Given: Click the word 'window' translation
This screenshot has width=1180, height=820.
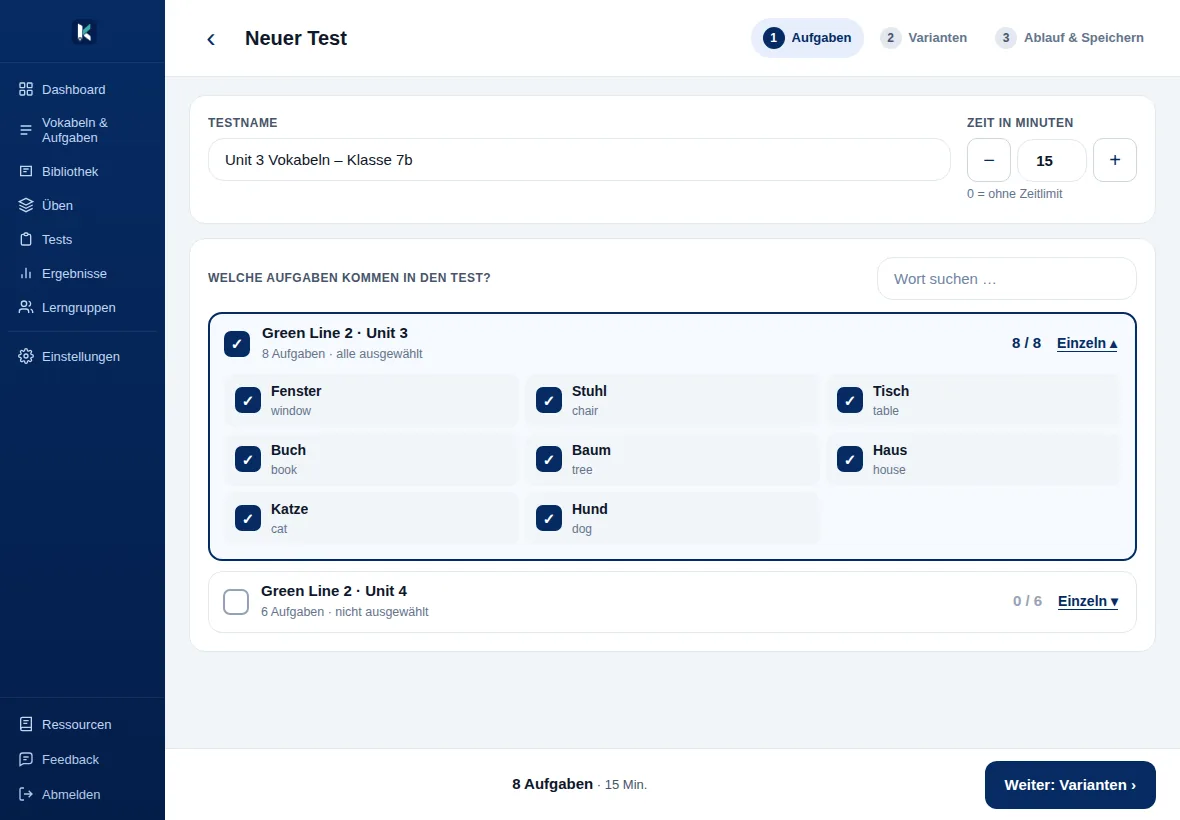Looking at the screenshot, I should tap(290, 411).
